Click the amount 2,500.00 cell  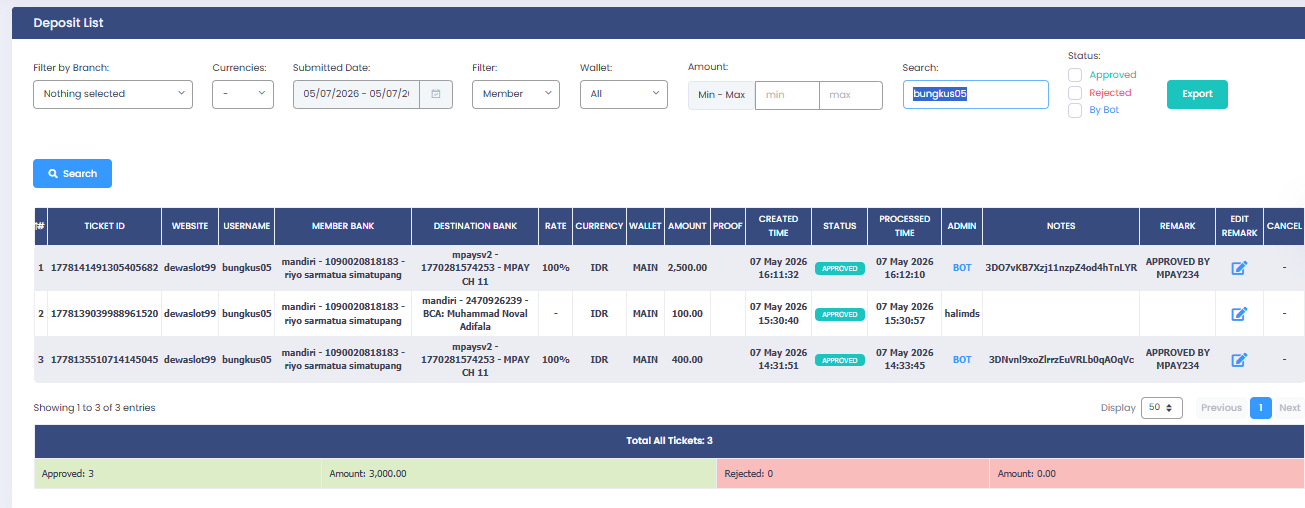pyautogui.click(x=687, y=268)
